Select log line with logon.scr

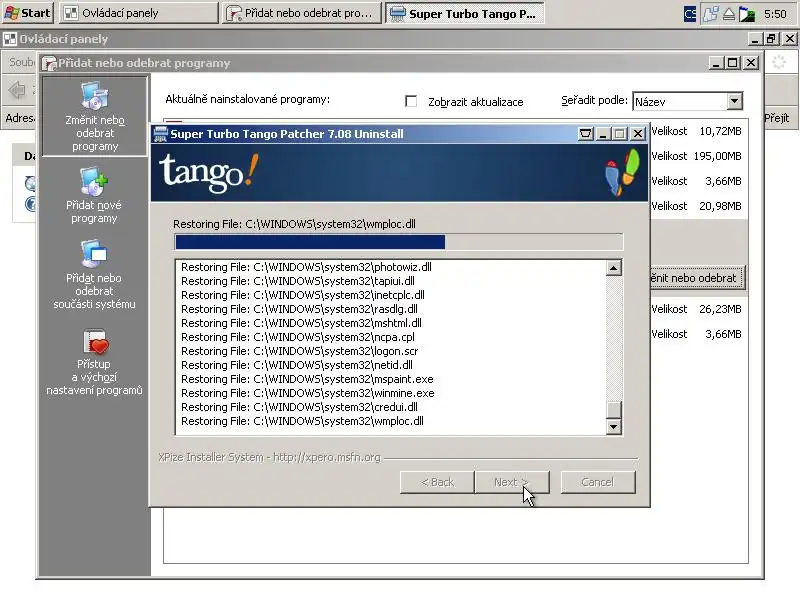299,351
